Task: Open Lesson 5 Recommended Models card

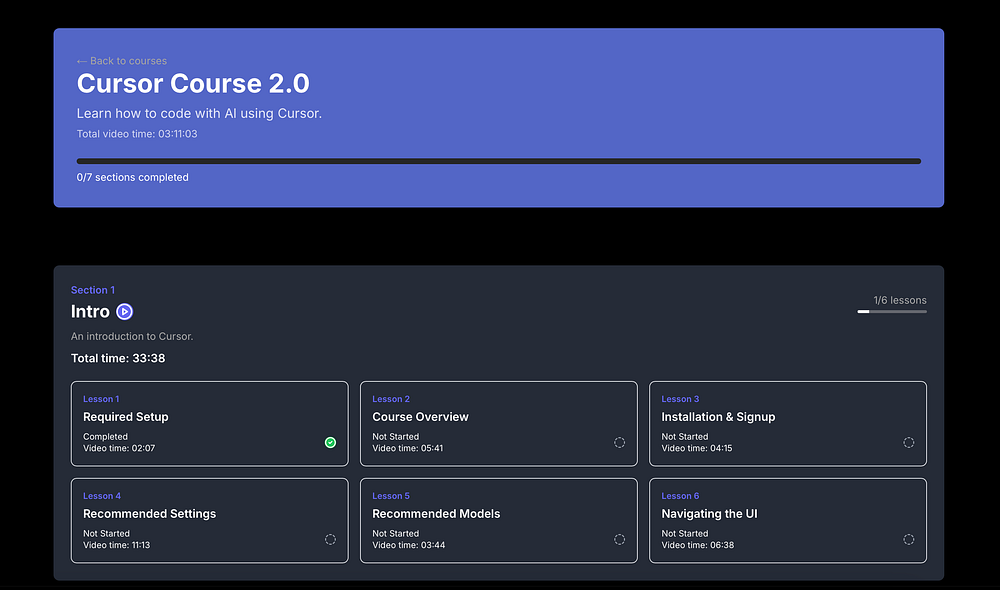Action: pos(499,520)
